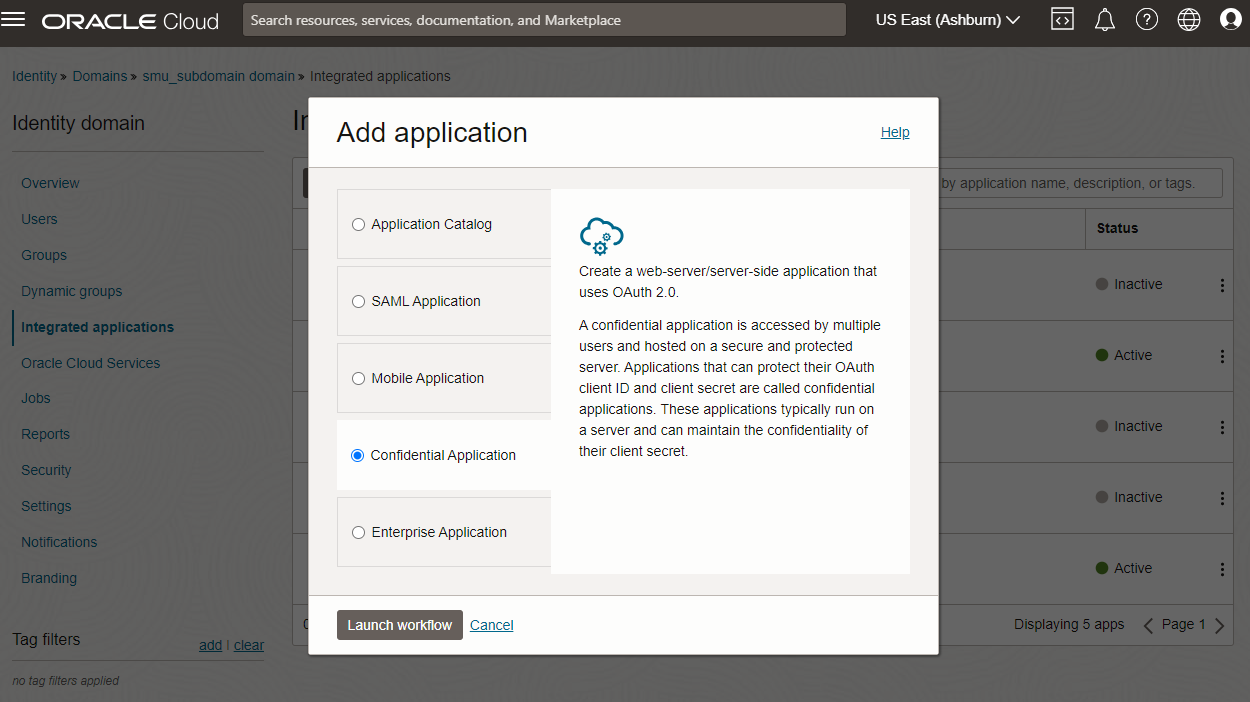The height and width of the screenshot is (702, 1250).
Task: Open the user profile avatar menu
Action: (x=1231, y=20)
